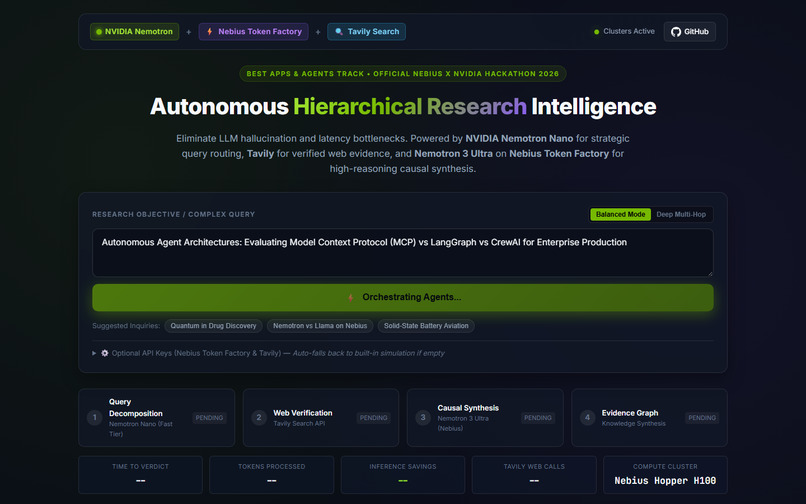Click the Compute Cluster label
This screenshot has height=504, width=806.
point(665,466)
